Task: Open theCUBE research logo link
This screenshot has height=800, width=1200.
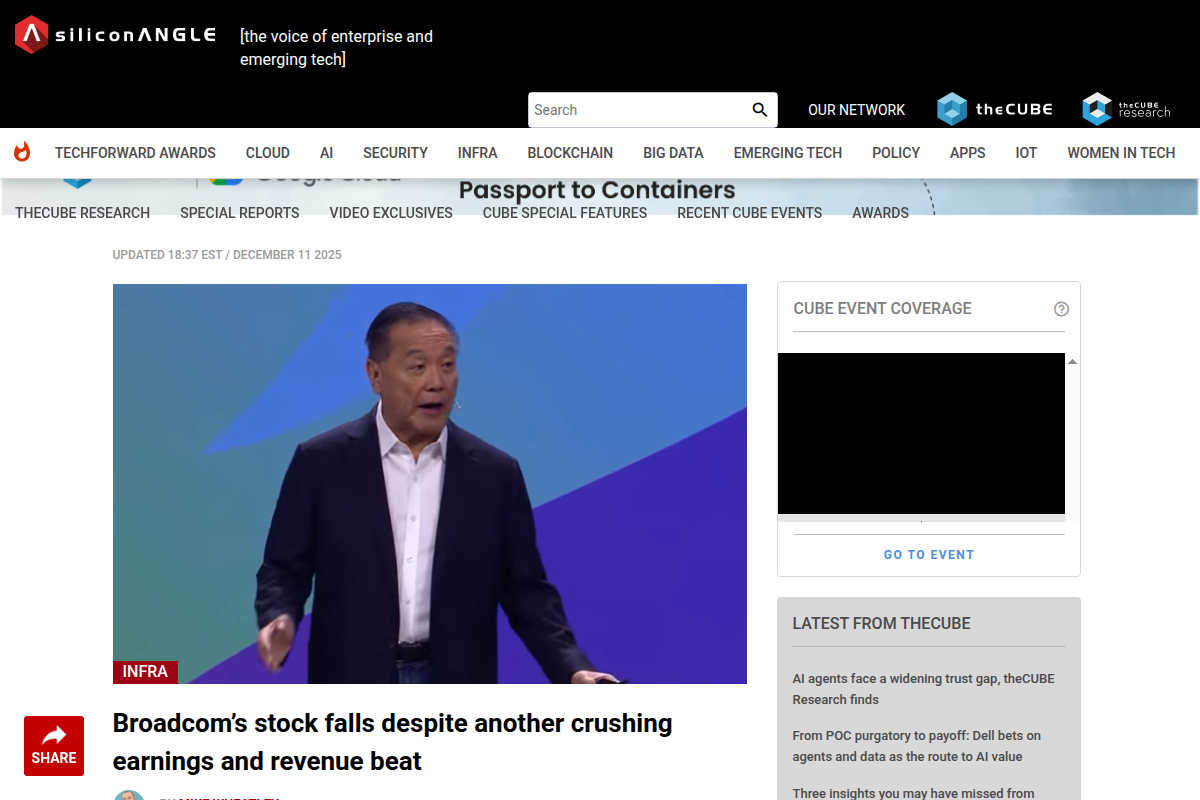Action: tap(1127, 109)
